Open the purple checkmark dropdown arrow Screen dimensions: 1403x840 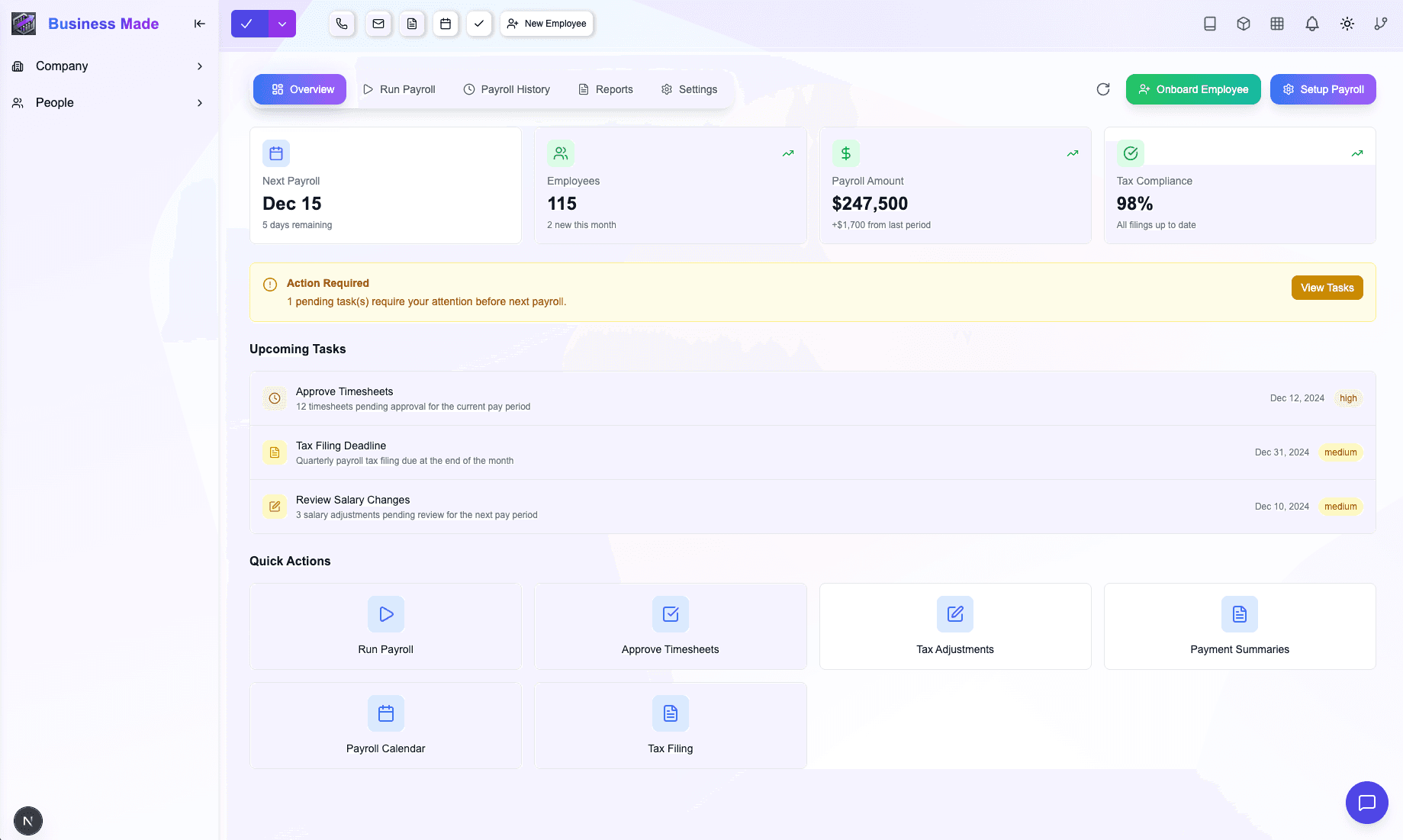click(282, 24)
